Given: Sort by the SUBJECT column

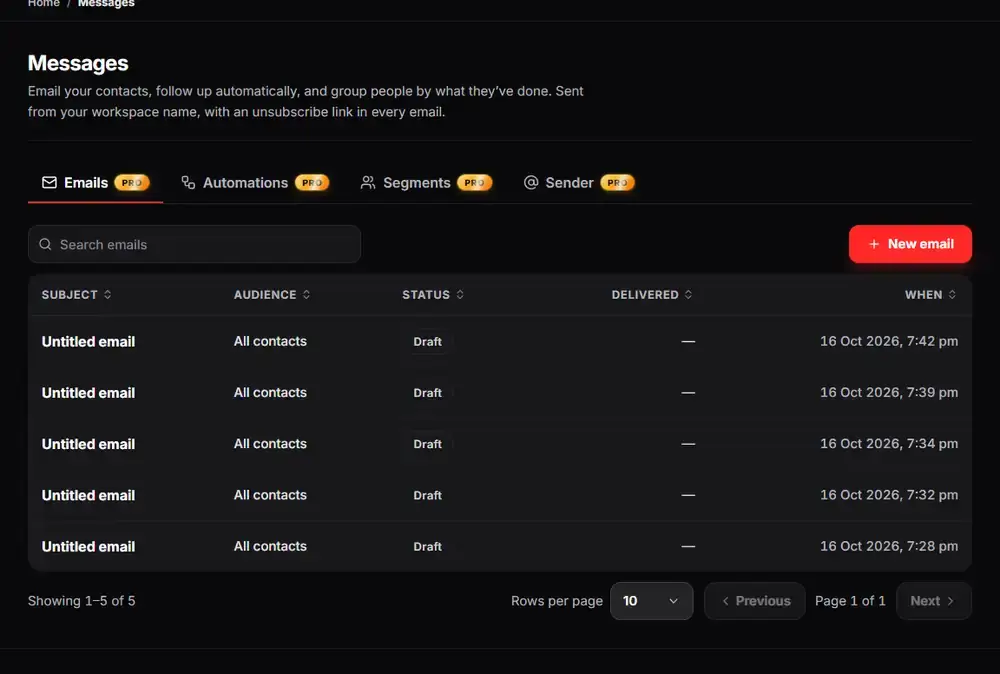Looking at the screenshot, I should pyautogui.click(x=77, y=295).
